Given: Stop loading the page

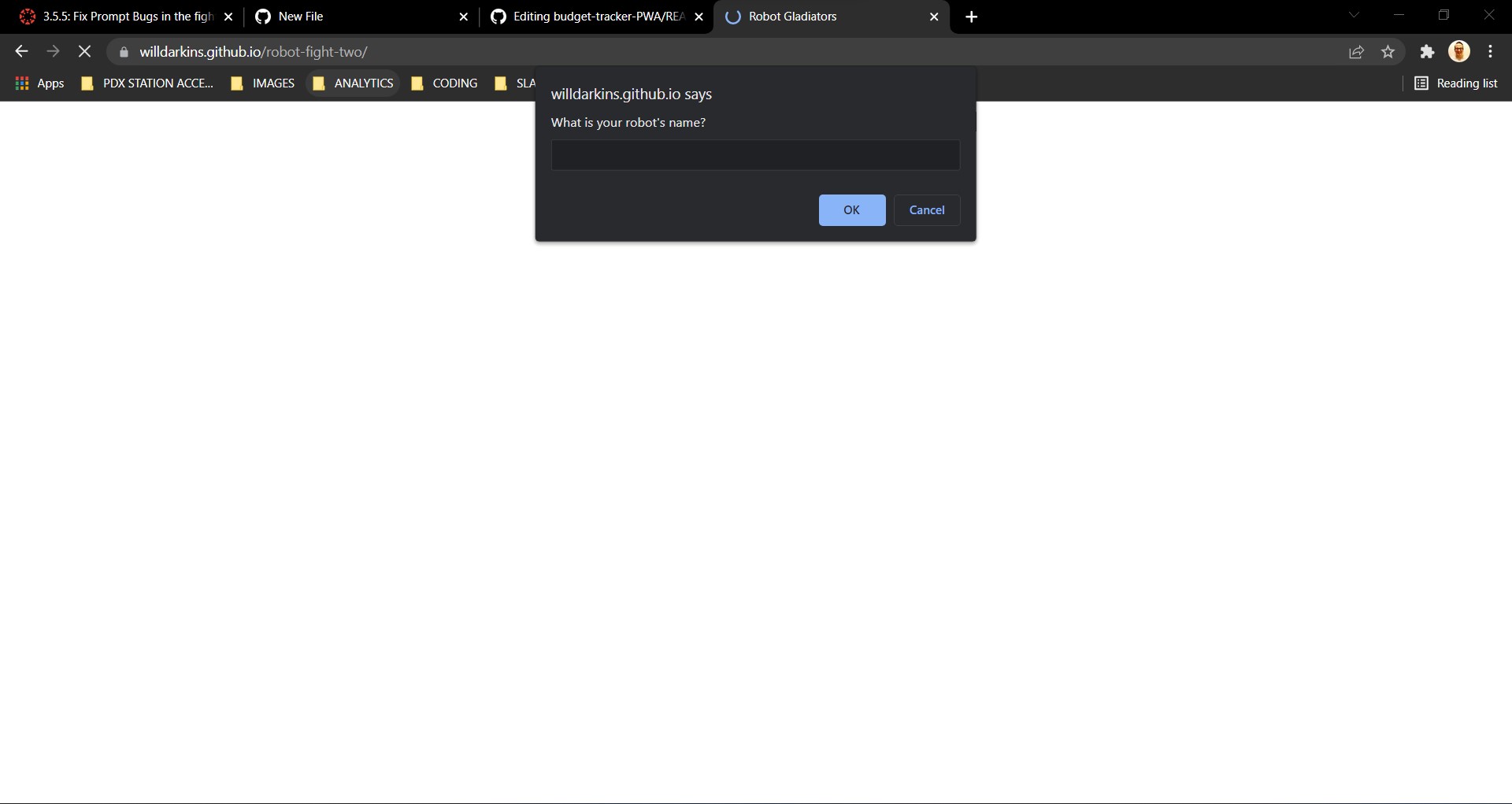Looking at the screenshot, I should point(84,52).
